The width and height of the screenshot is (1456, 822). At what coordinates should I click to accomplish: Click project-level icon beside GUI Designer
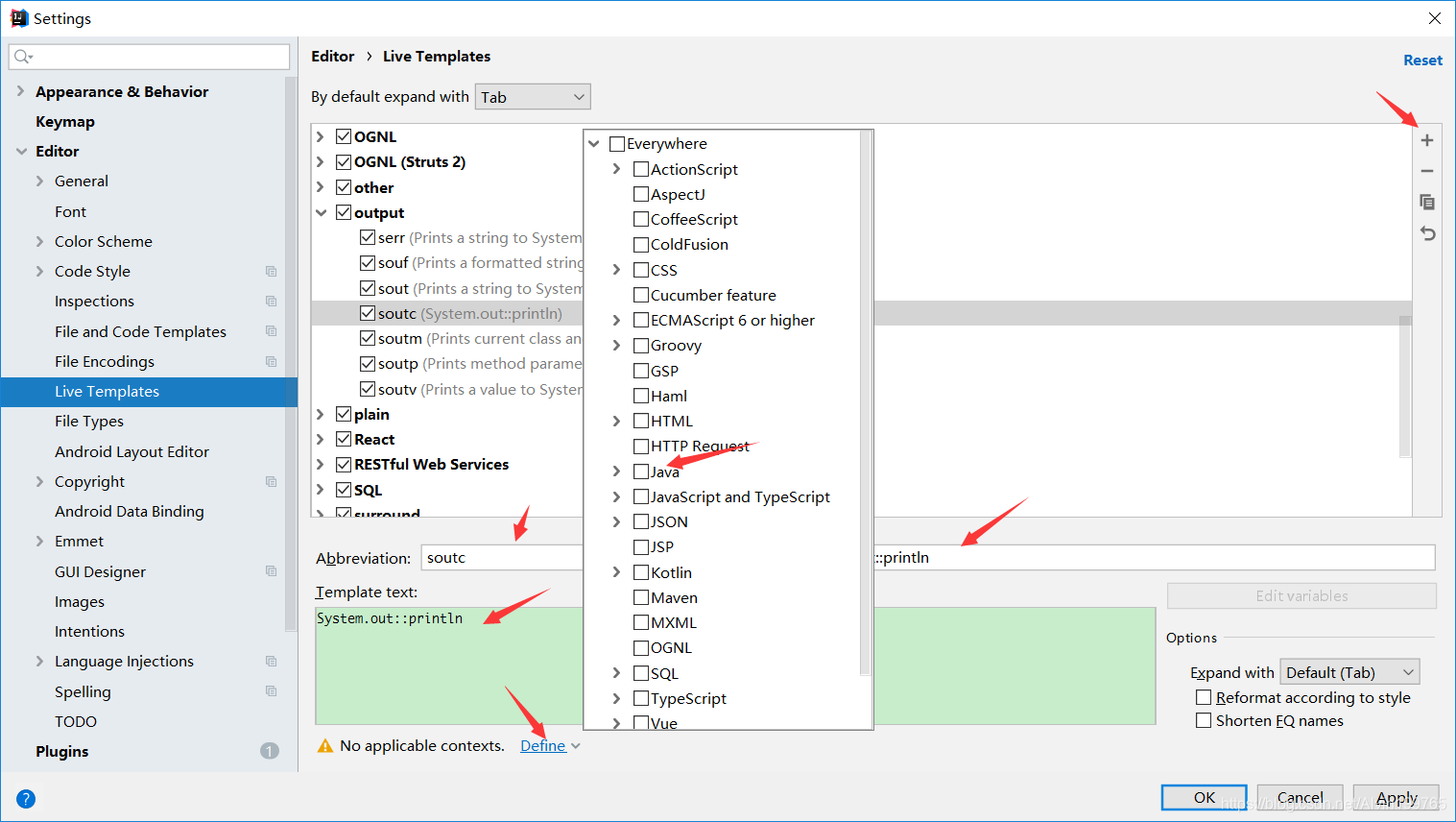click(271, 571)
